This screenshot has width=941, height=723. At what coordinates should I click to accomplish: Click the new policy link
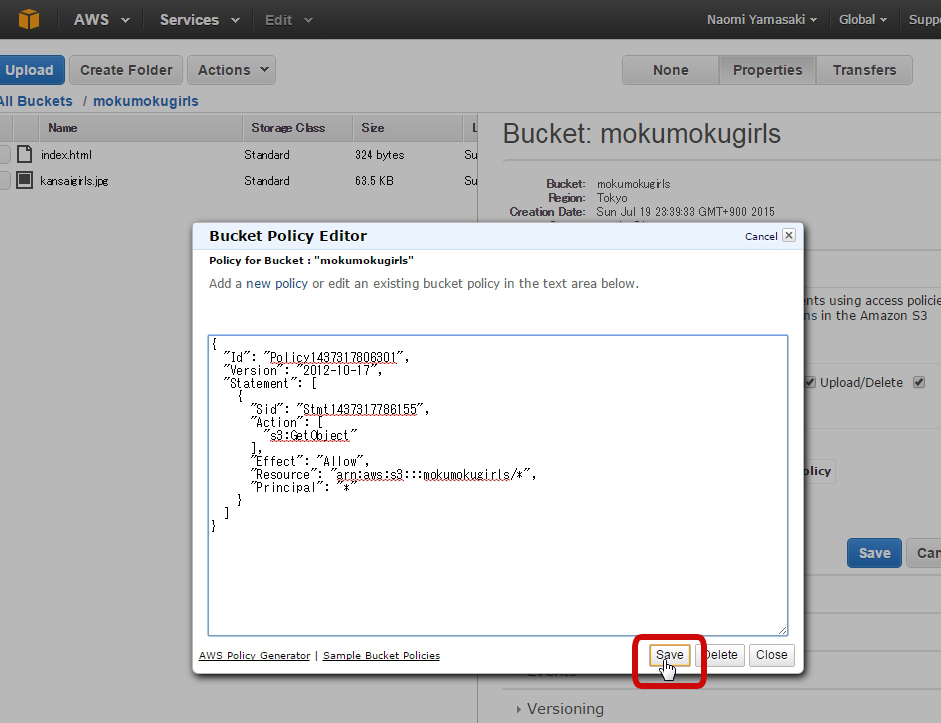tap(277, 283)
